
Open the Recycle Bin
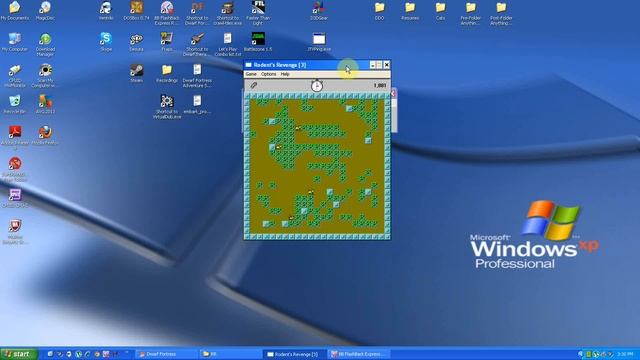(x=15, y=104)
